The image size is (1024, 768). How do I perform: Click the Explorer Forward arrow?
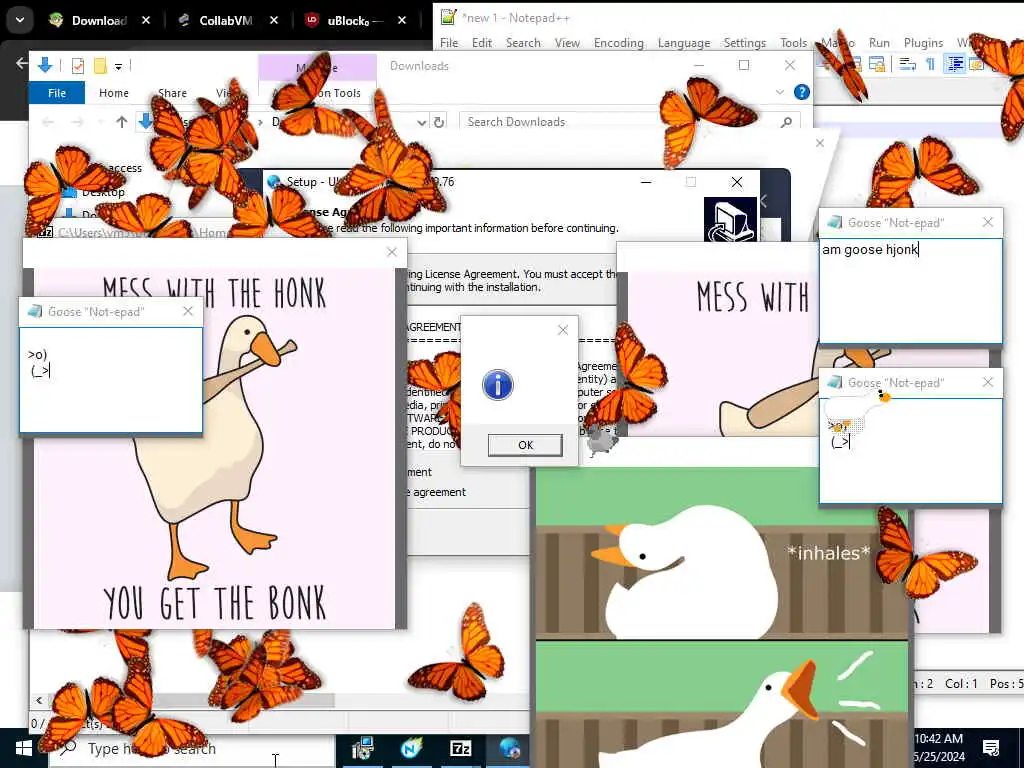pyautogui.click(x=77, y=121)
